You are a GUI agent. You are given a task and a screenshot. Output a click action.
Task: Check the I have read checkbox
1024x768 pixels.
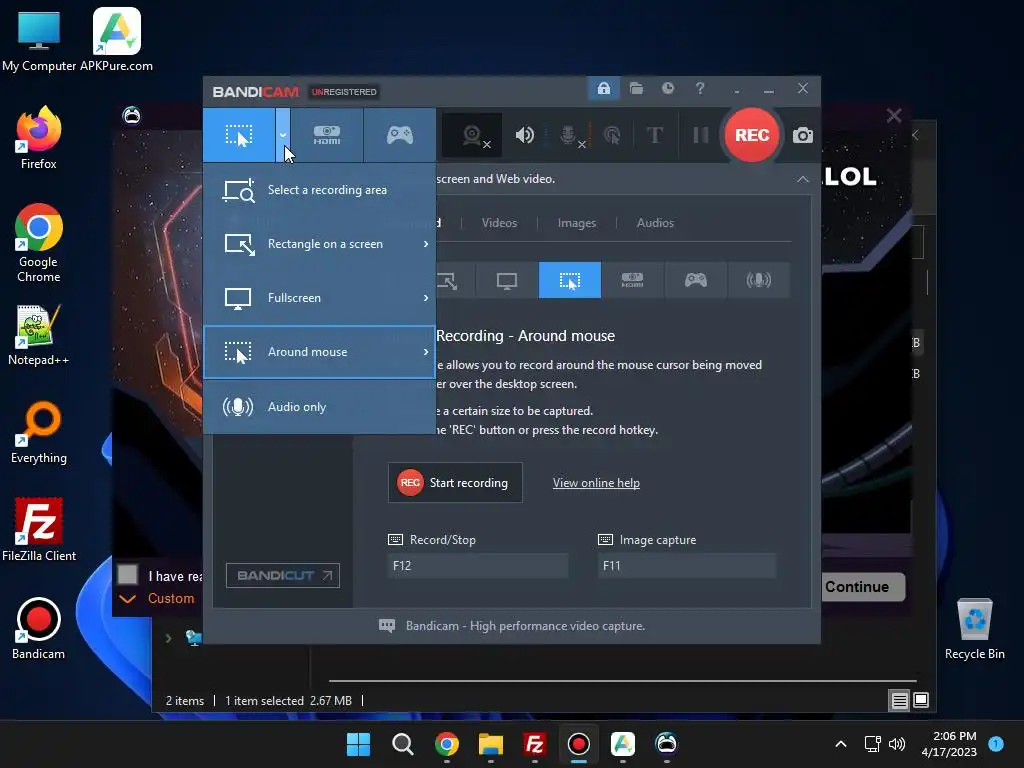pyautogui.click(x=127, y=575)
